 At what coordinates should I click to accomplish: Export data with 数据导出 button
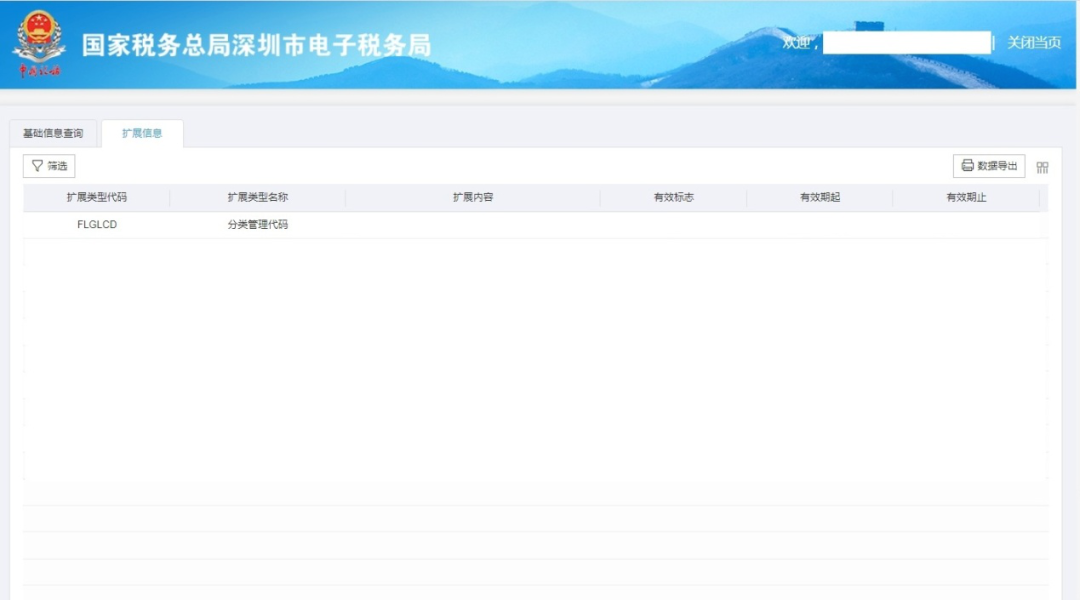pos(988,166)
